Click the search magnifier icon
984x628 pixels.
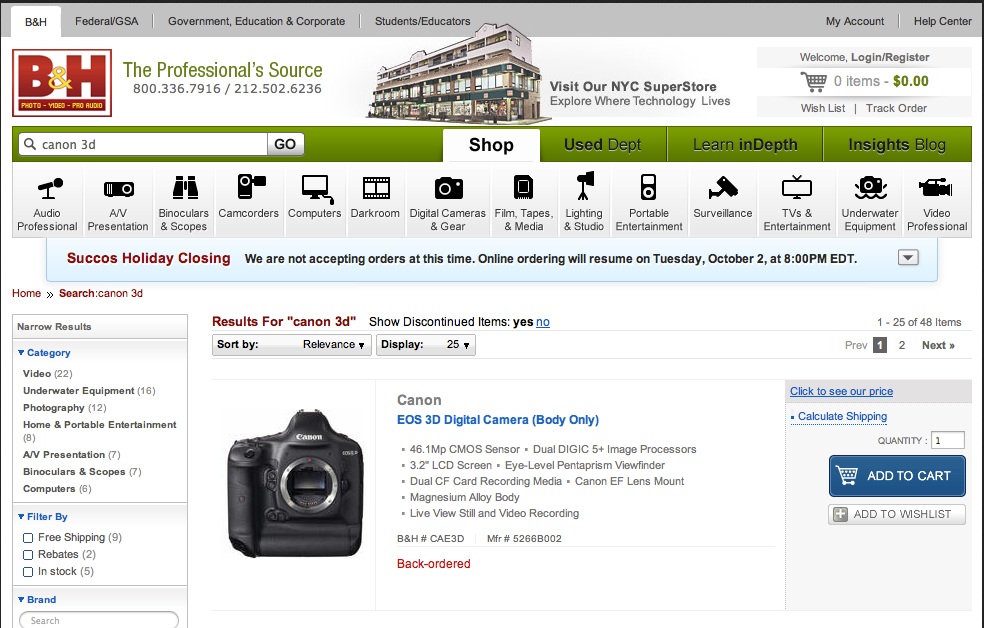29,144
